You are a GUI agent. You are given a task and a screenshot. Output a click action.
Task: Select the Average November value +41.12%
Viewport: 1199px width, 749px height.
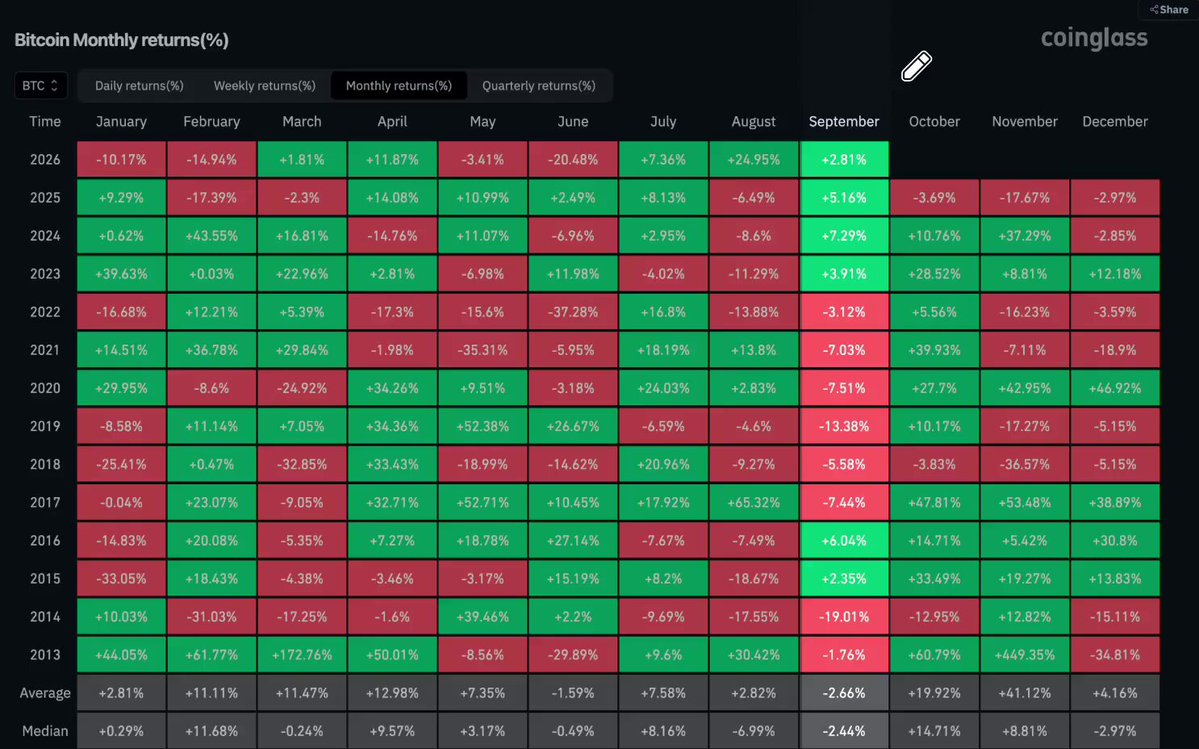tap(1025, 693)
